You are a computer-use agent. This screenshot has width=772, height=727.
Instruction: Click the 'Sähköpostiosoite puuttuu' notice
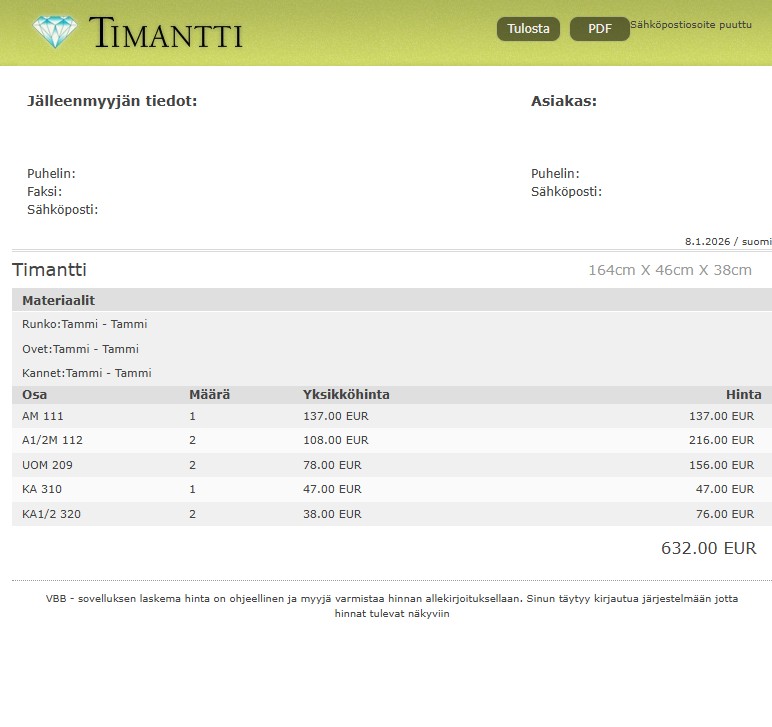[690, 25]
